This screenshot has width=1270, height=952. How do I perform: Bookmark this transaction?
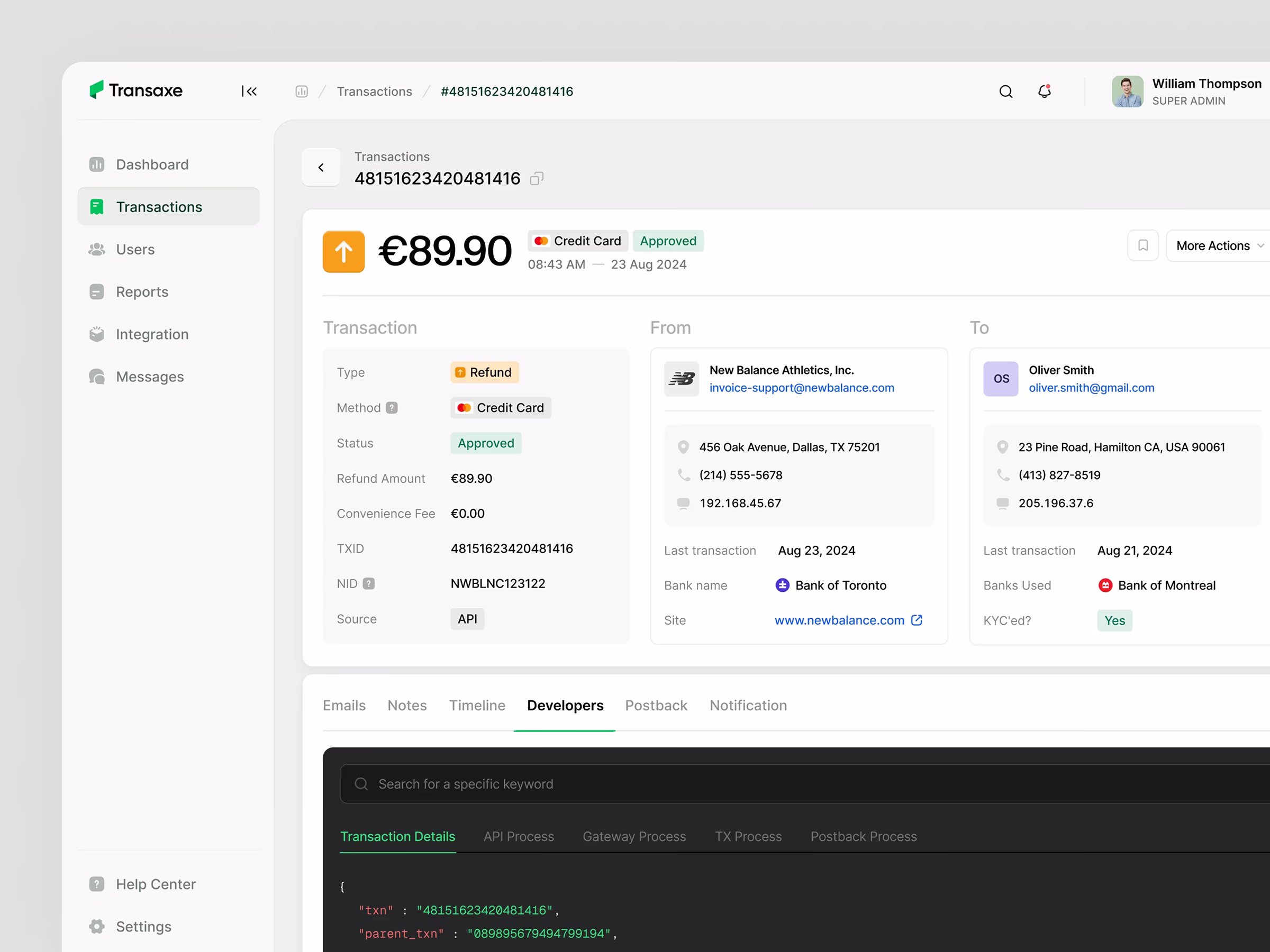[x=1142, y=245]
